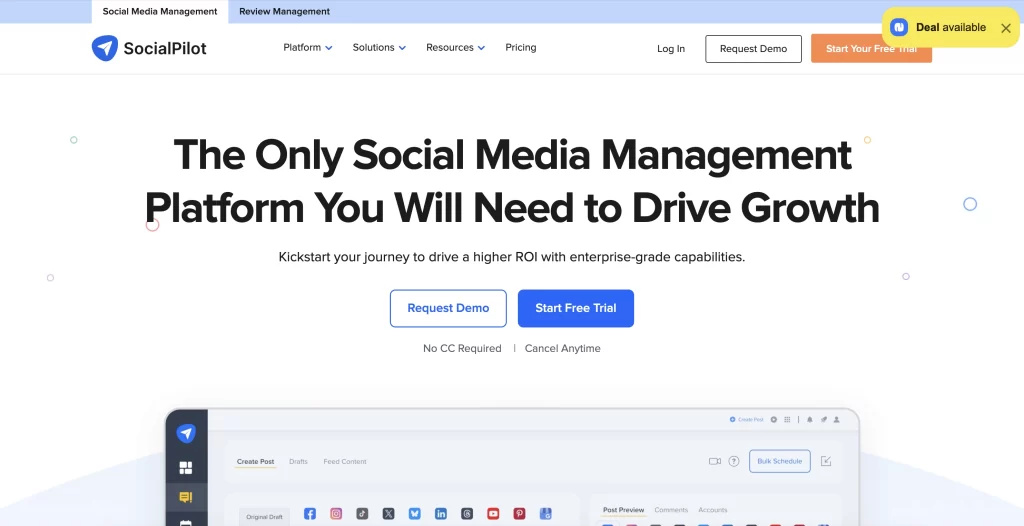This screenshot has width=1024, height=526.
Task: Click the X (Twitter) network icon
Action: point(389,514)
